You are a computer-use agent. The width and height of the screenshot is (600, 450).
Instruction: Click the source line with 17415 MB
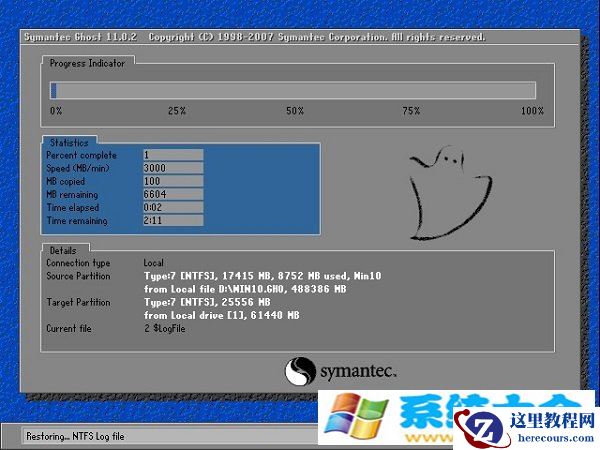coord(262,276)
